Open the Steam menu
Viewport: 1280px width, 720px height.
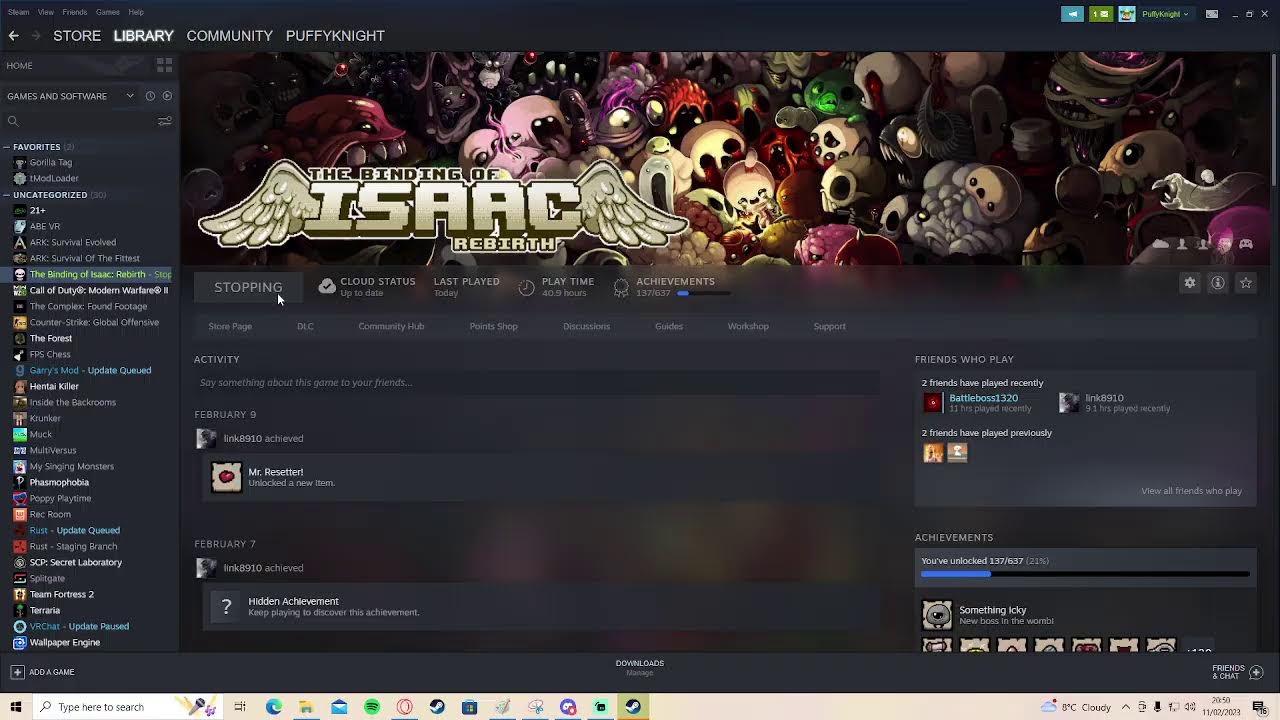coord(18,12)
